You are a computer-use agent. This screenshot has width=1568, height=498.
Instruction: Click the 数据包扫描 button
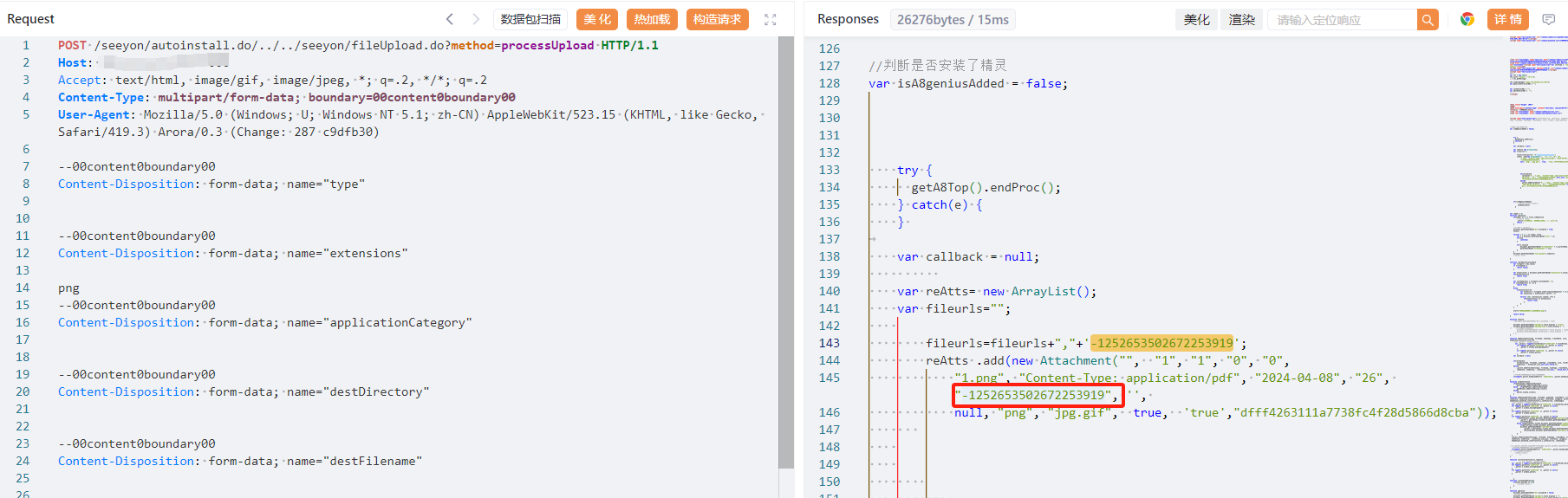[x=530, y=19]
